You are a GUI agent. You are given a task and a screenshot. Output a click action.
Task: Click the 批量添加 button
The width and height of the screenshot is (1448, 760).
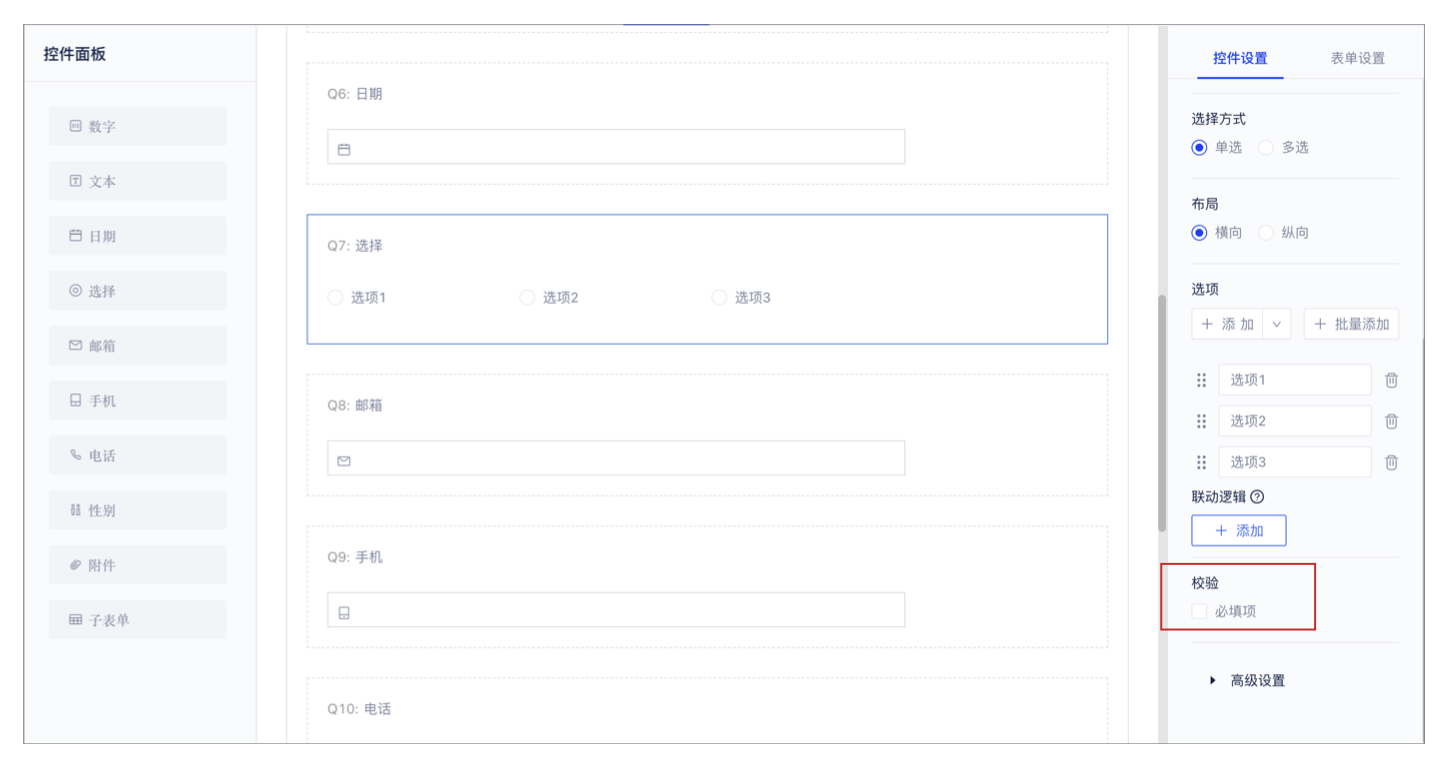click(x=1351, y=324)
